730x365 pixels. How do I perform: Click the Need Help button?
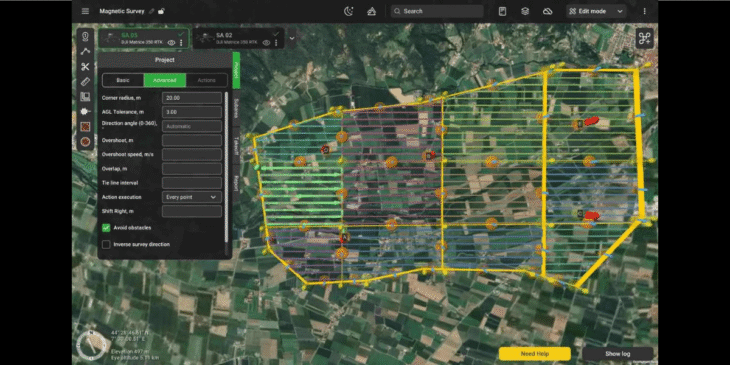534,353
